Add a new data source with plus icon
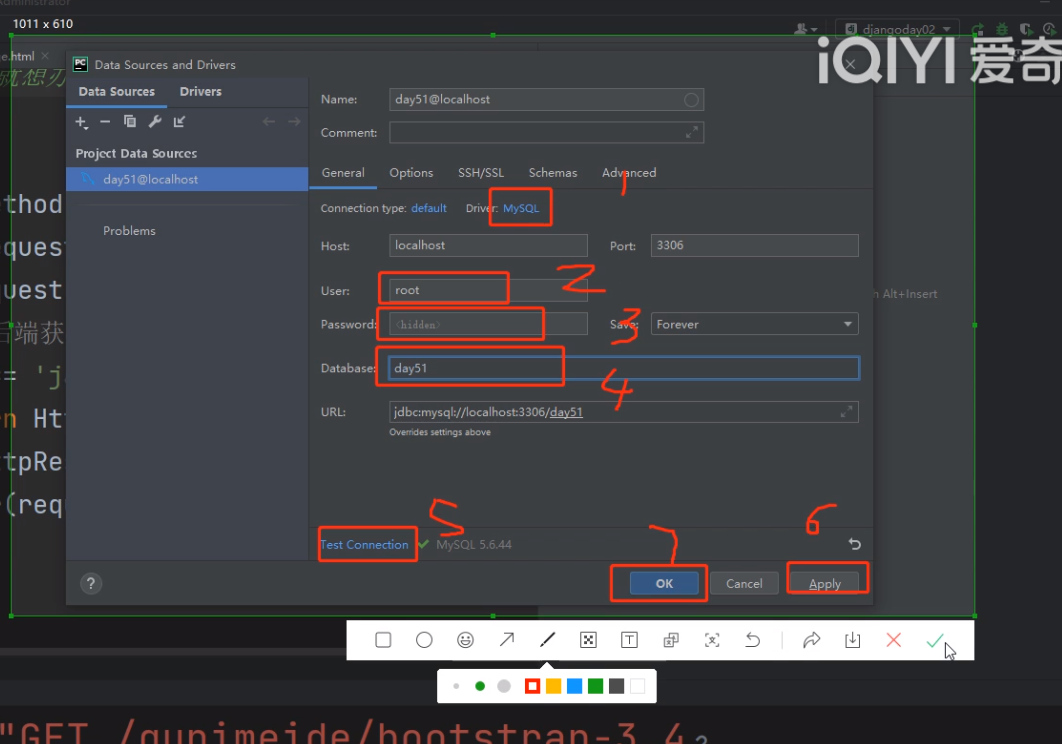 81,122
